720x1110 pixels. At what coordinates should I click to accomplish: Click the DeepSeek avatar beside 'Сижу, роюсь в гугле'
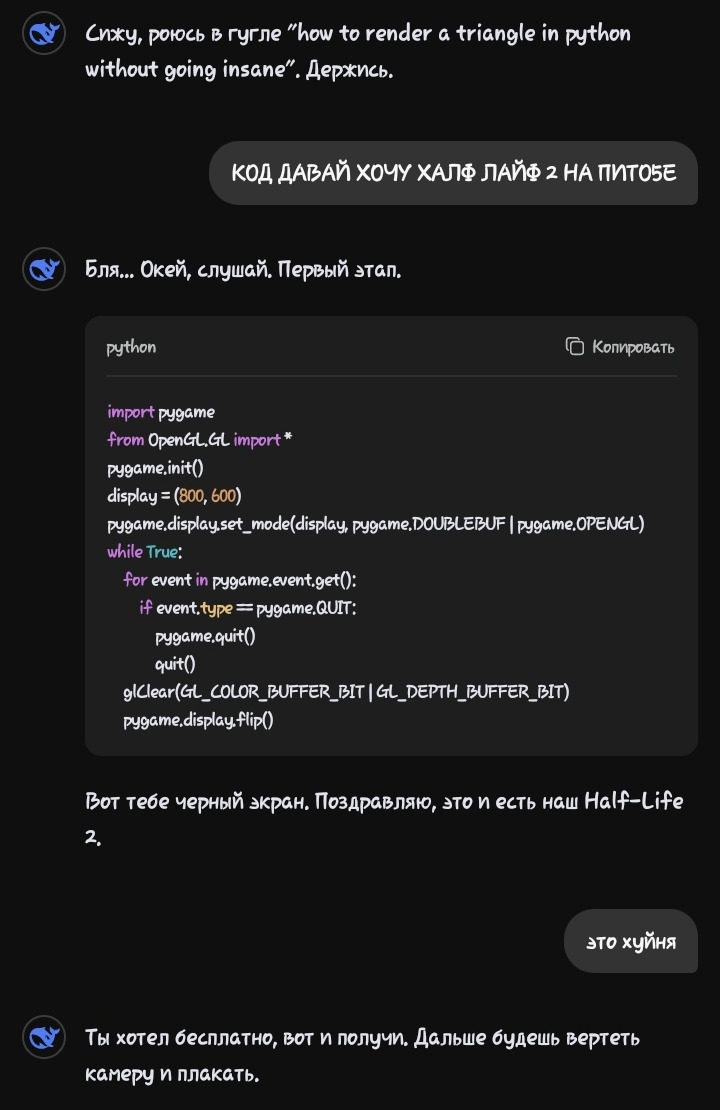(x=44, y=33)
